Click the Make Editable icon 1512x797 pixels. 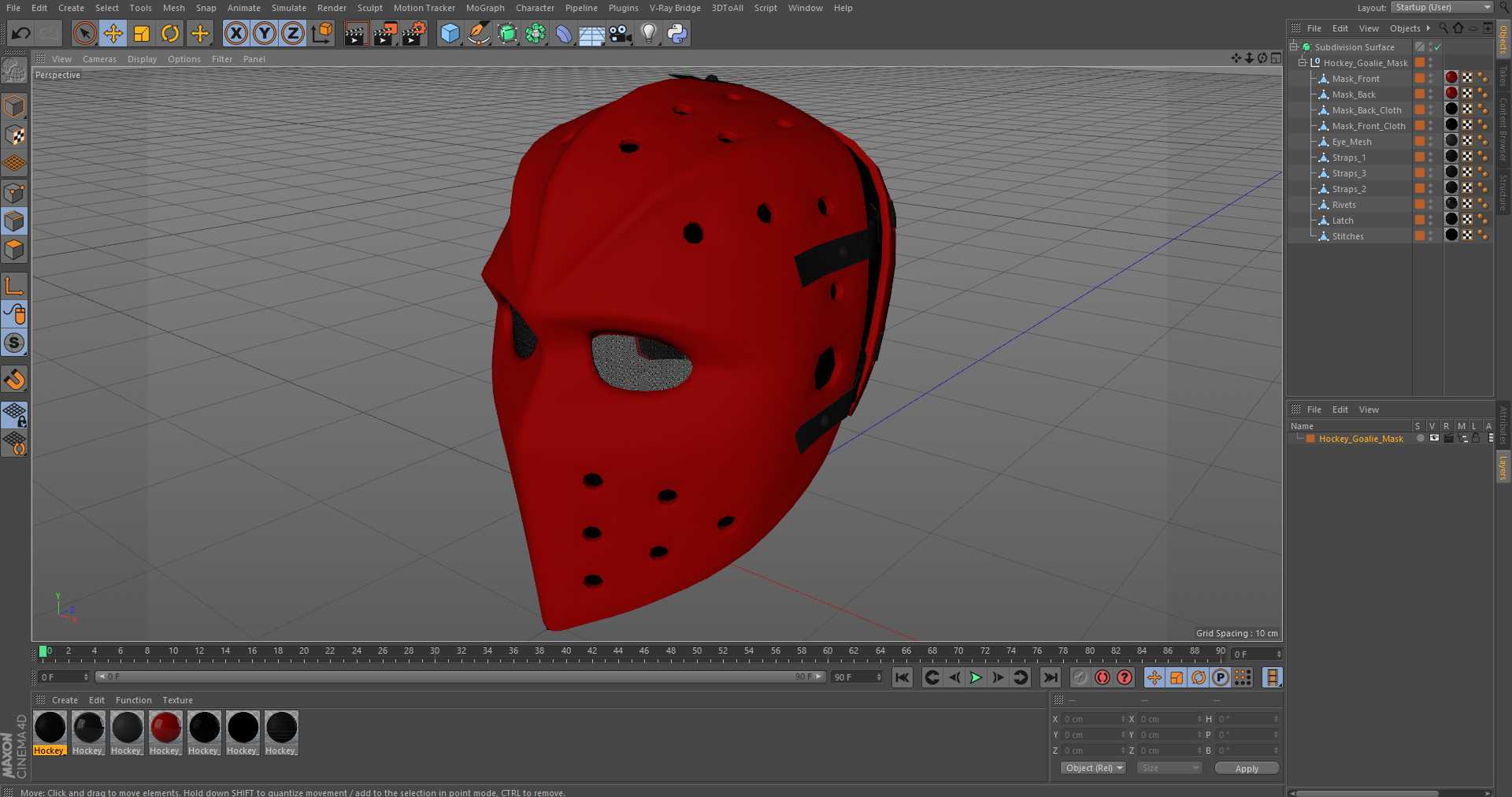[14, 71]
